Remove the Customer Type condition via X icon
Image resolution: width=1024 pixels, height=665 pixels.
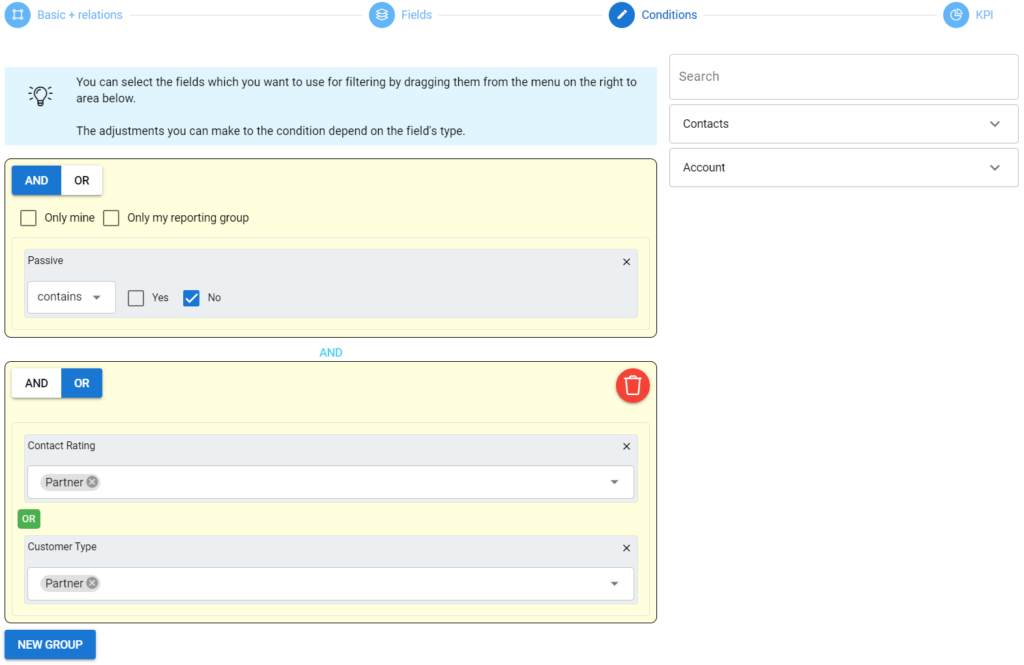click(x=626, y=548)
